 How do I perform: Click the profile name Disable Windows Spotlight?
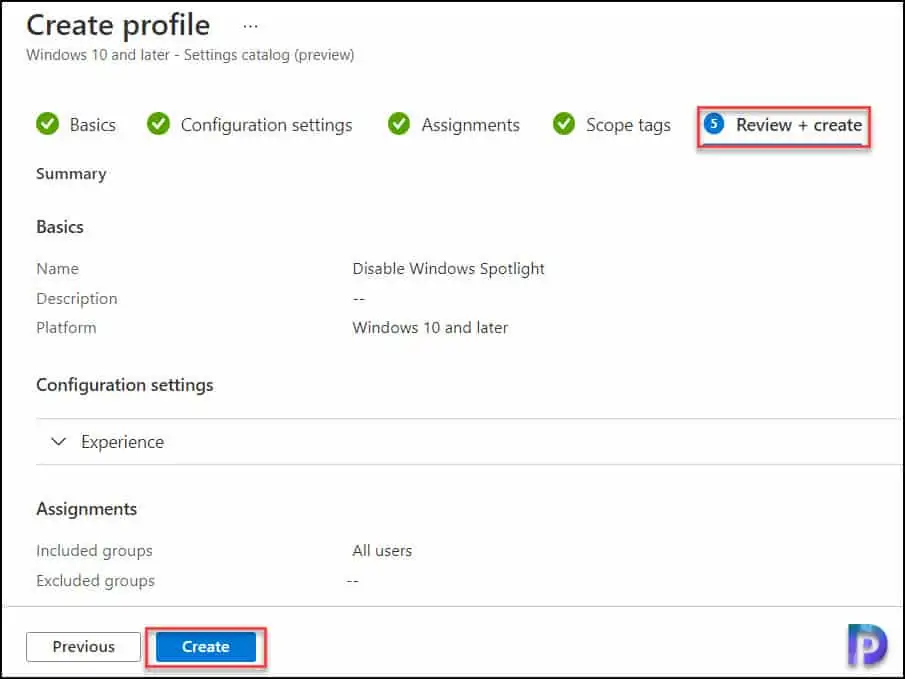(x=448, y=269)
